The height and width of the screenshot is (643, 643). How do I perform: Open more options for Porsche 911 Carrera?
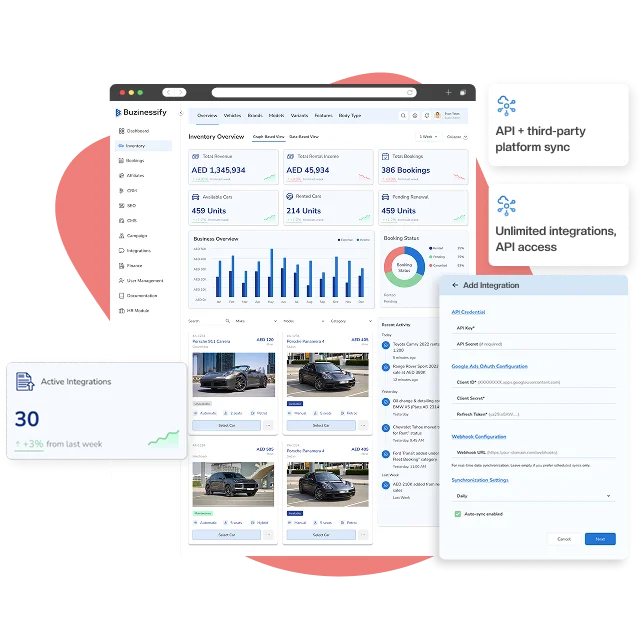click(267, 425)
